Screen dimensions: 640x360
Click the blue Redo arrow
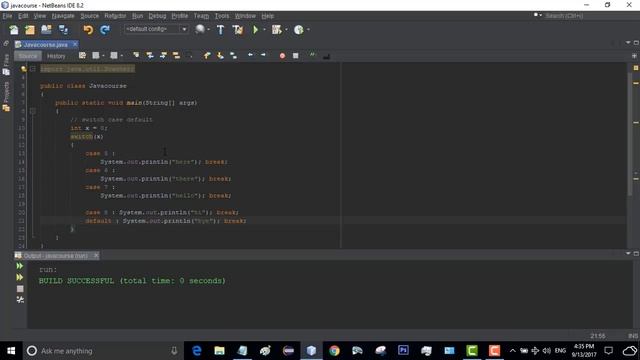(105, 29)
